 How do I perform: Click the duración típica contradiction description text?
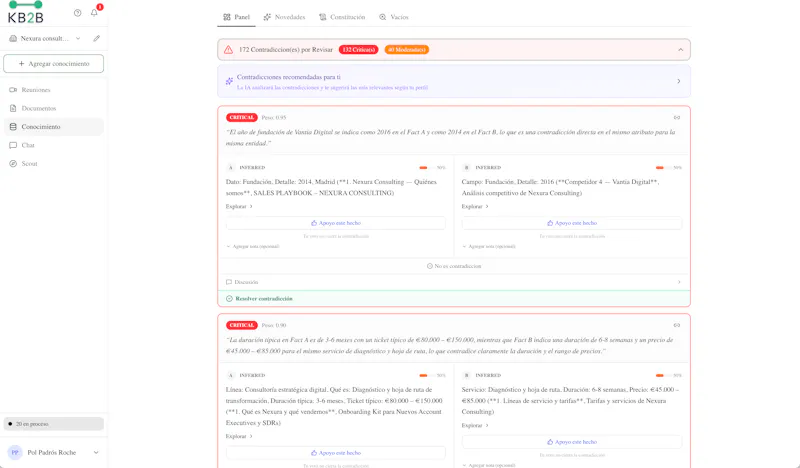[x=451, y=346]
